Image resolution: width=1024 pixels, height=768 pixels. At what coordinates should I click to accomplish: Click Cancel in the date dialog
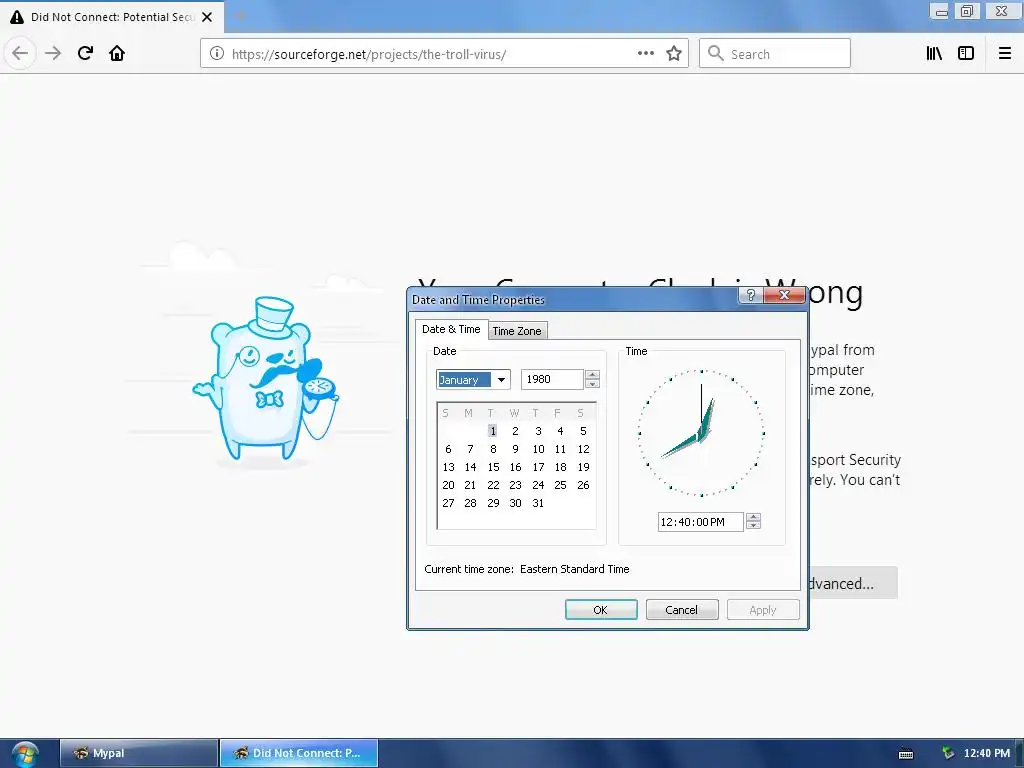click(682, 610)
